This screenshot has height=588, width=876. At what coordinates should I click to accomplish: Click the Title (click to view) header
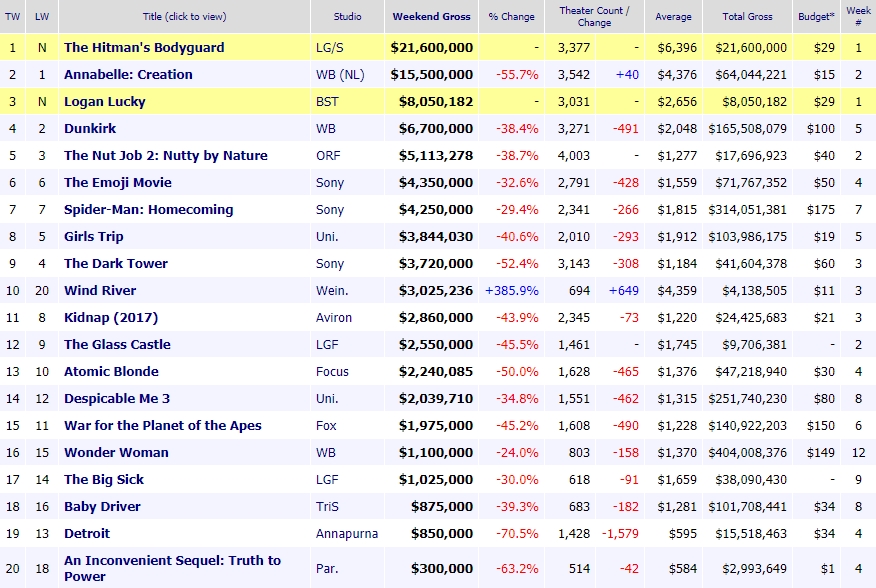[184, 16]
